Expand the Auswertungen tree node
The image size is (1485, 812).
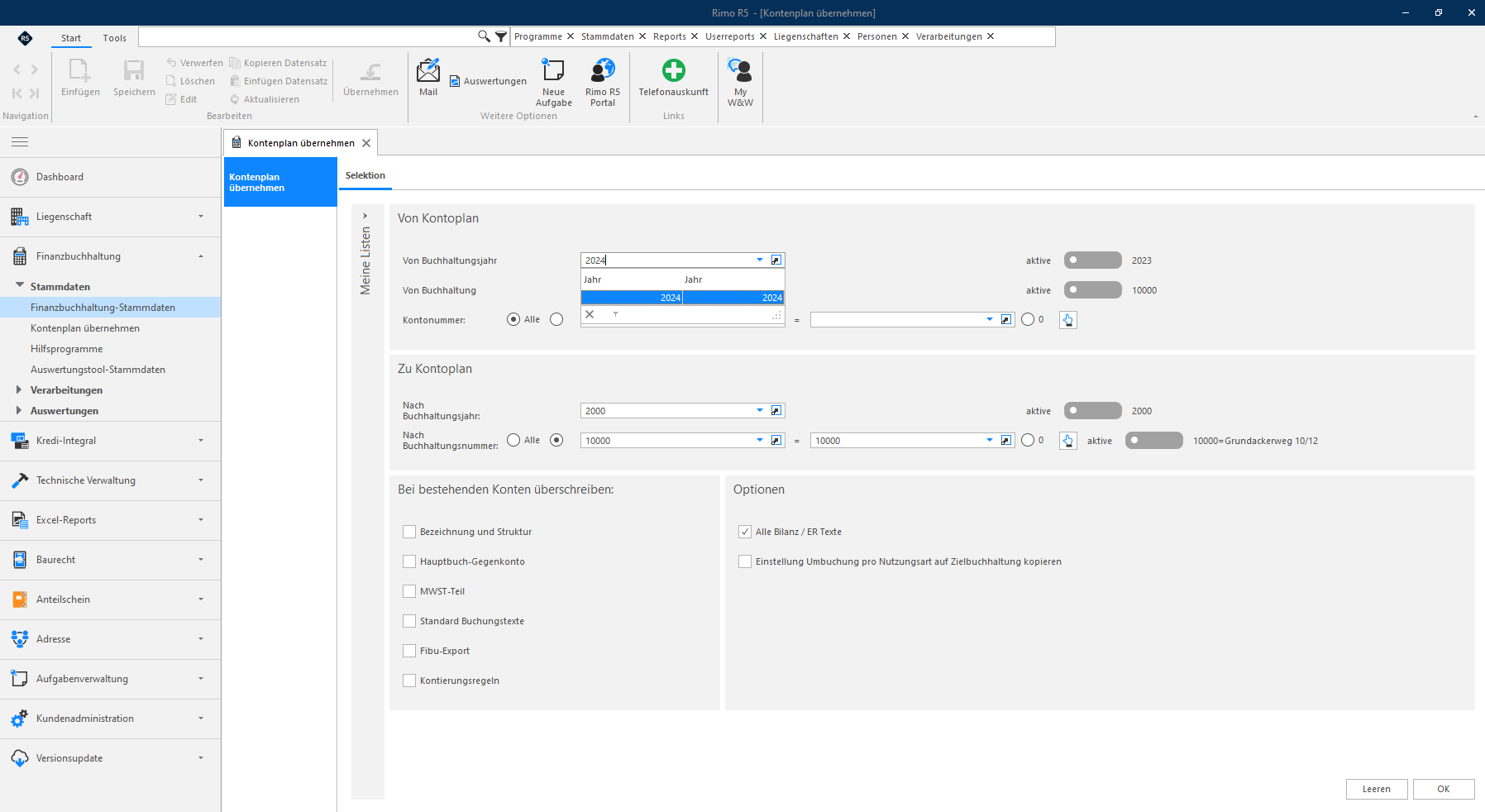pyautogui.click(x=19, y=410)
